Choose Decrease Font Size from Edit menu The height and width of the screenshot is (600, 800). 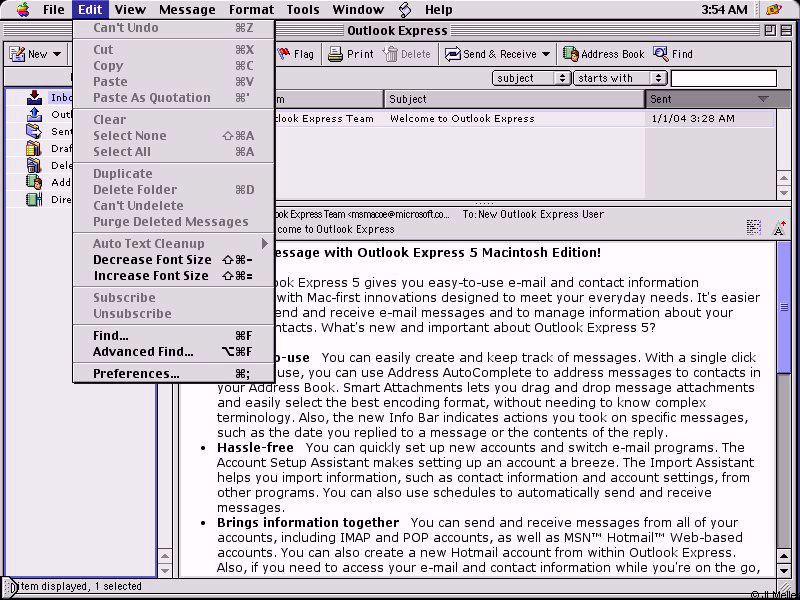pyautogui.click(x=173, y=260)
